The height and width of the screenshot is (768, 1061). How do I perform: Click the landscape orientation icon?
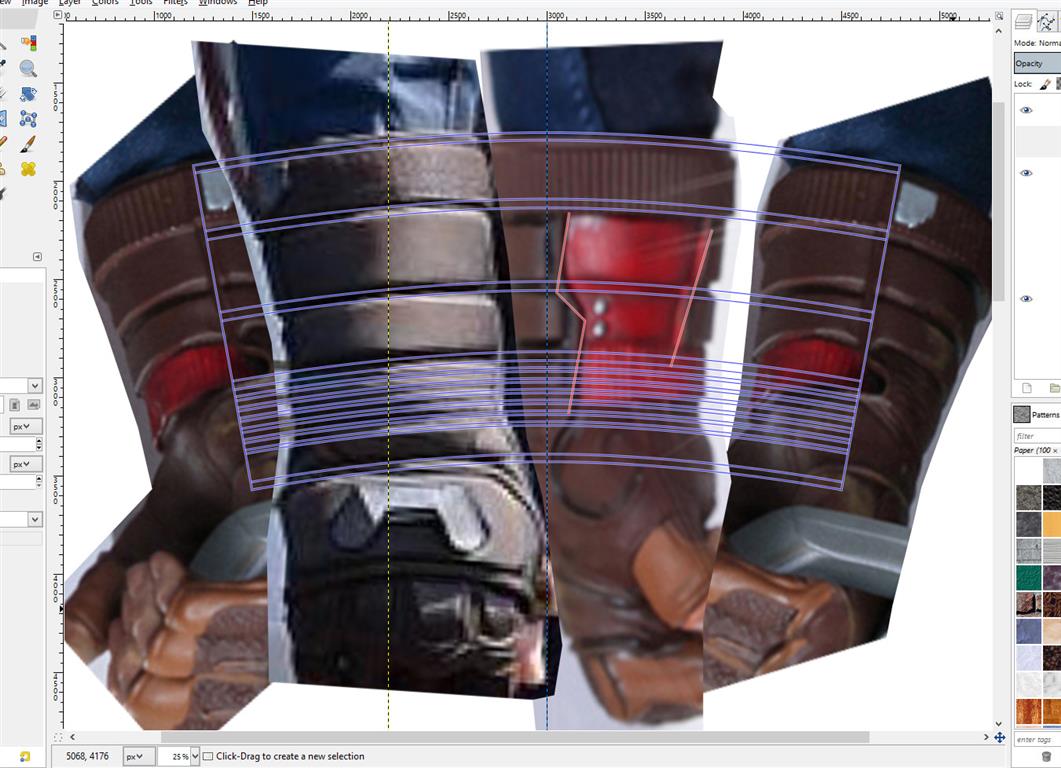click(33, 405)
